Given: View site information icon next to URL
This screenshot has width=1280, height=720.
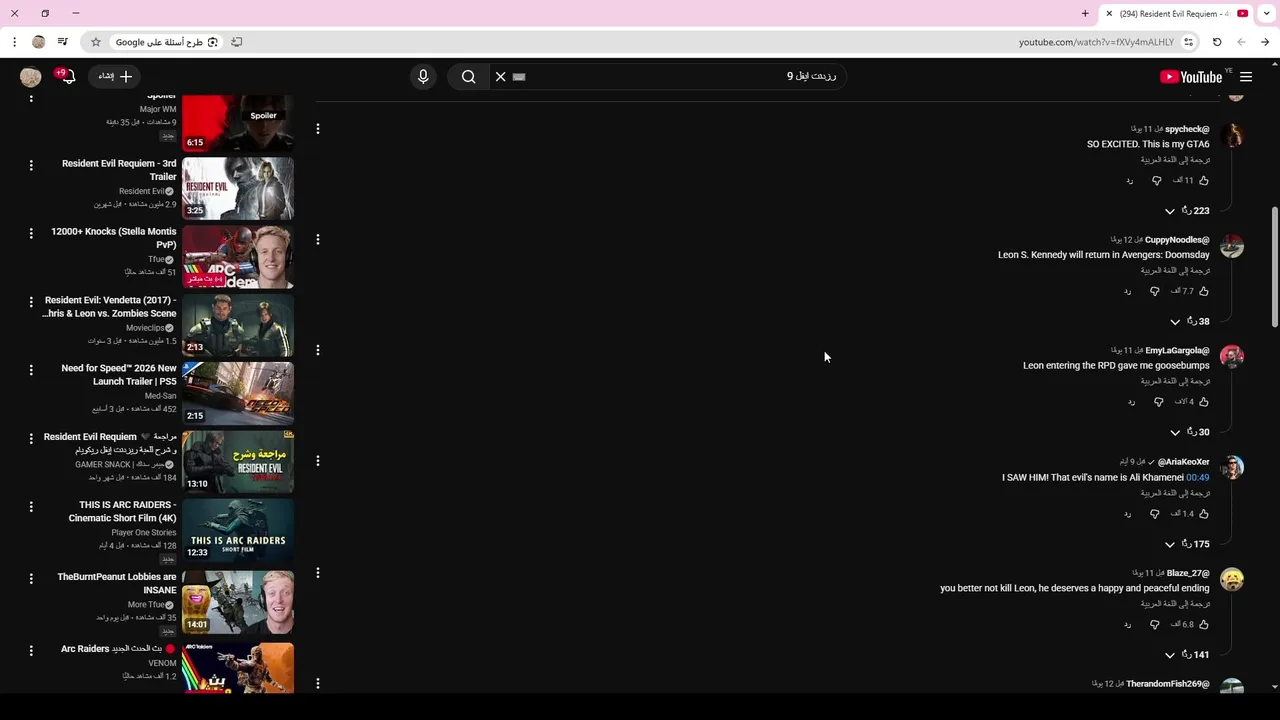Looking at the screenshot, I should 1188,42.
